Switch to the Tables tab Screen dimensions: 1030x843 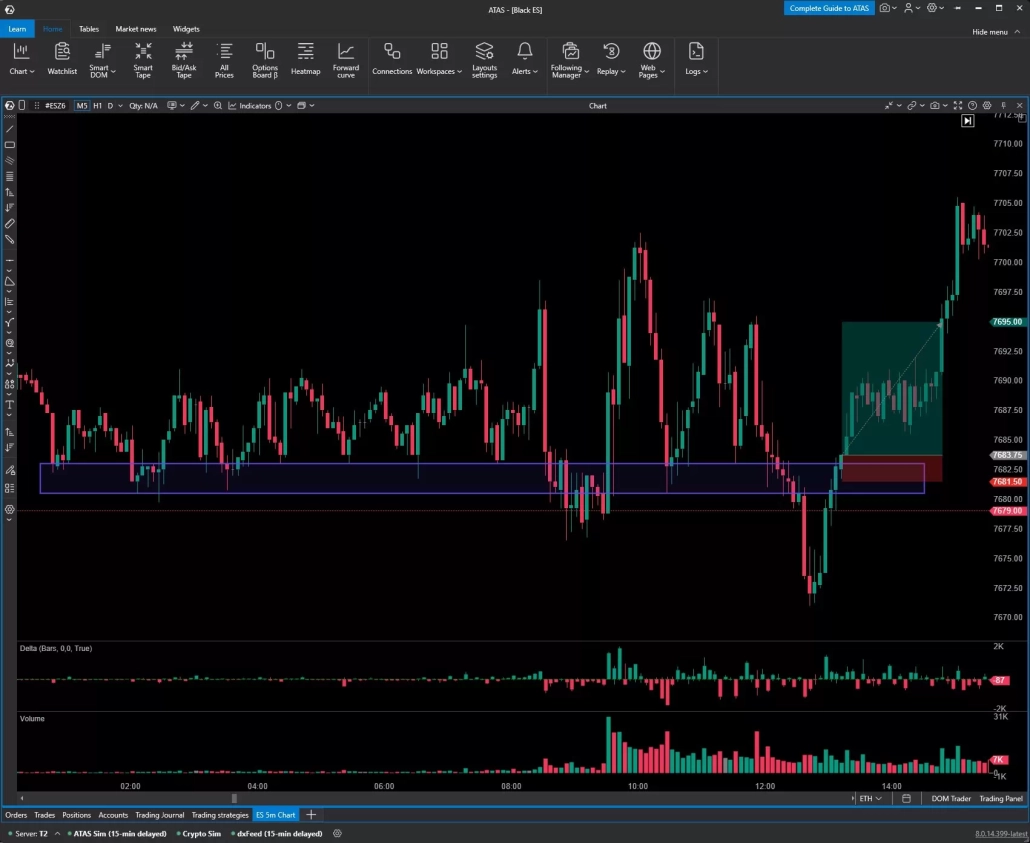(x=89, y=29)
